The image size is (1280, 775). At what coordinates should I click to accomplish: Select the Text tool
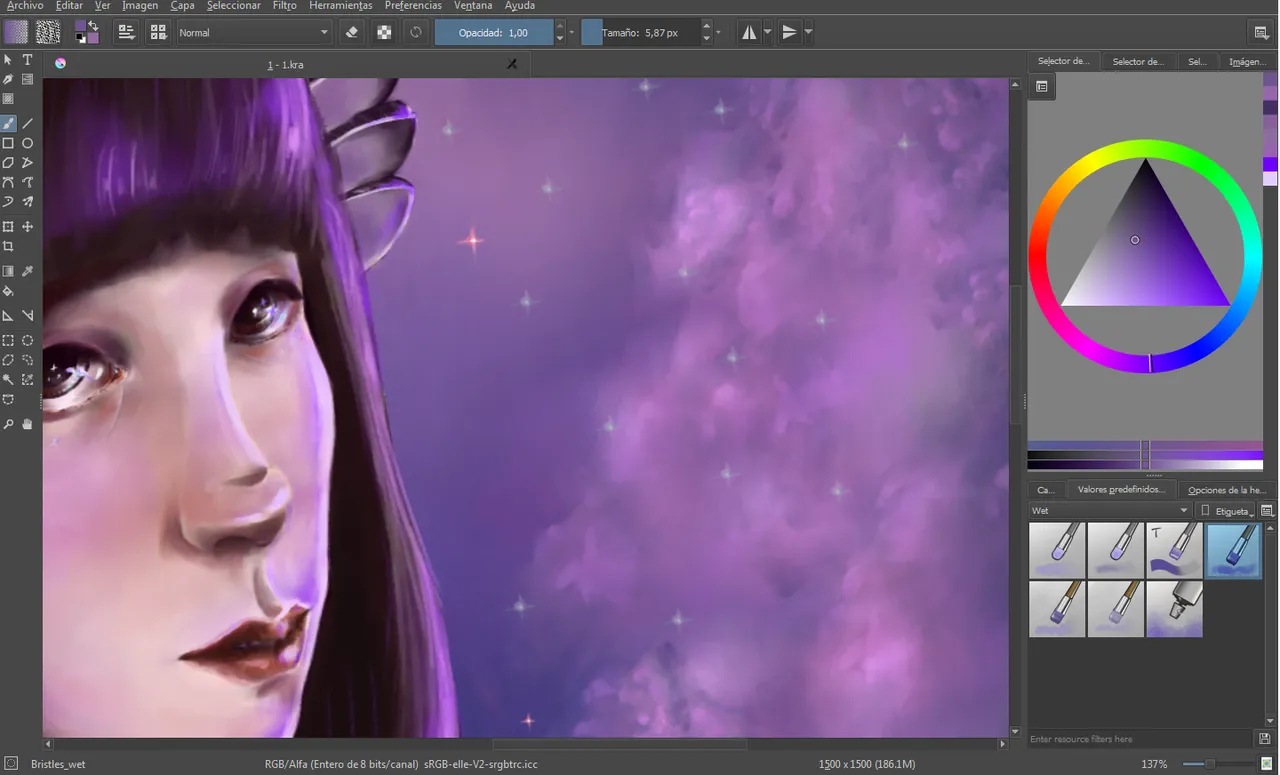(28, 60)
